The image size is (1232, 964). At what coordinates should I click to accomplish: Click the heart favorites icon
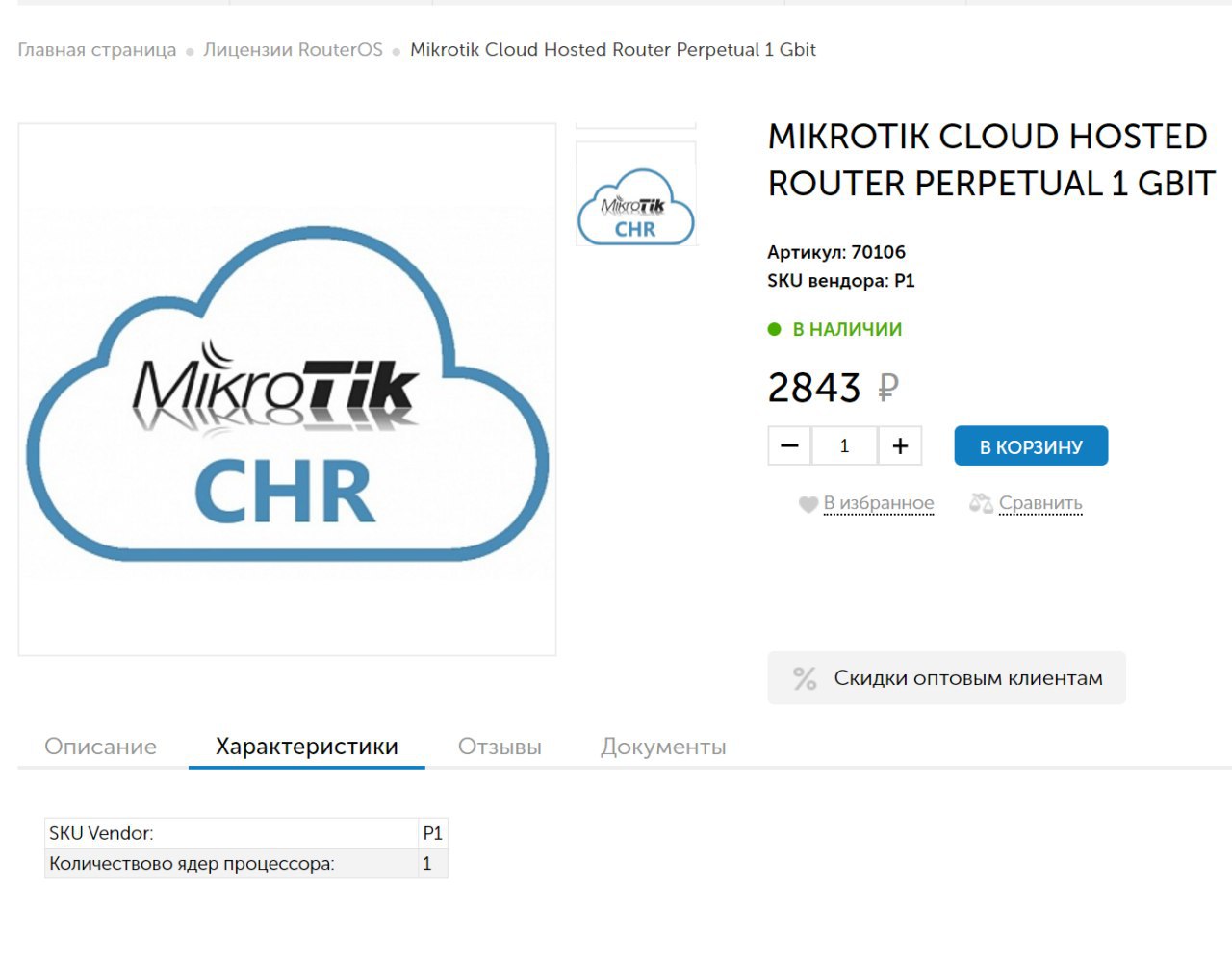coord(808,504)
